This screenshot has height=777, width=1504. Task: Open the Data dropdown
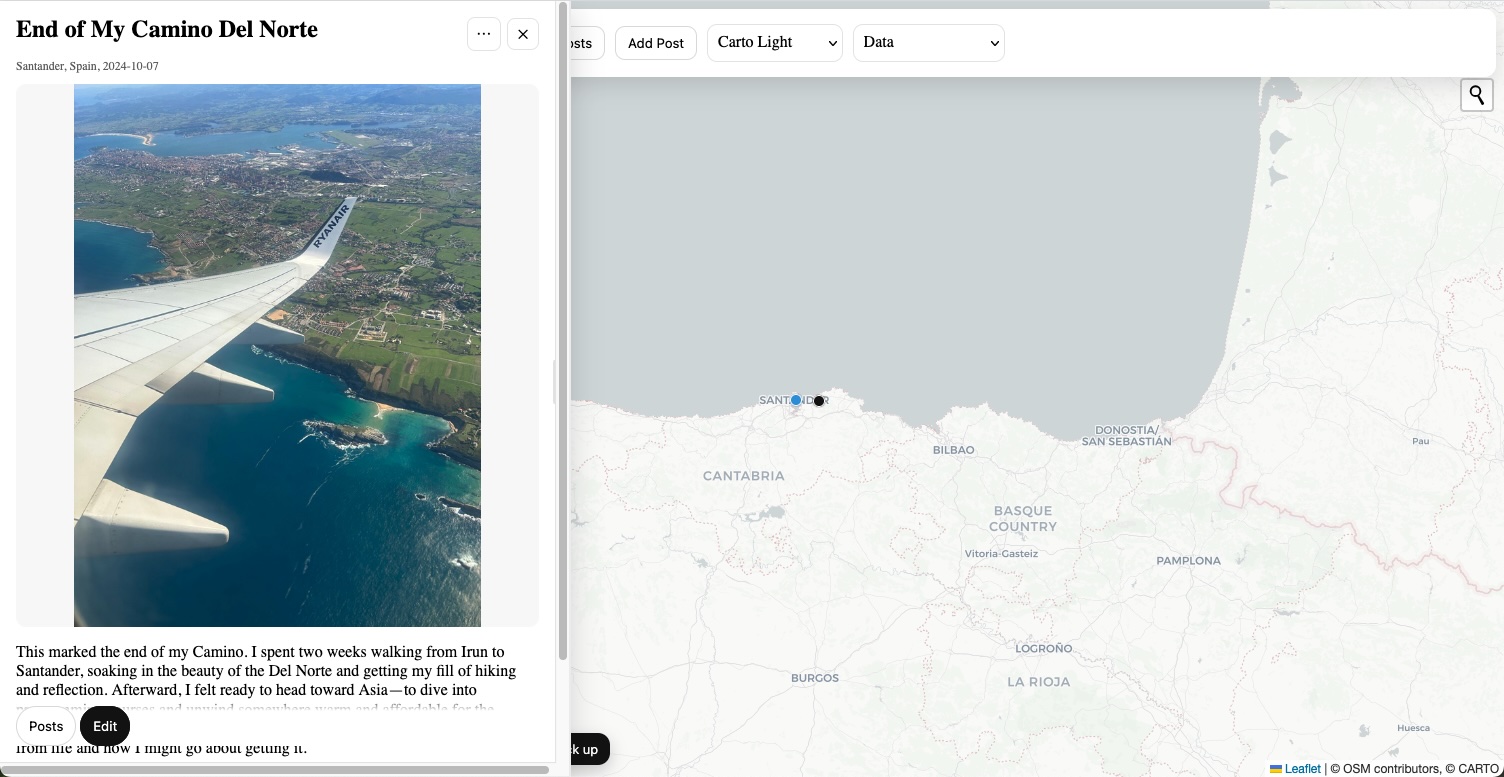[928, 43]
